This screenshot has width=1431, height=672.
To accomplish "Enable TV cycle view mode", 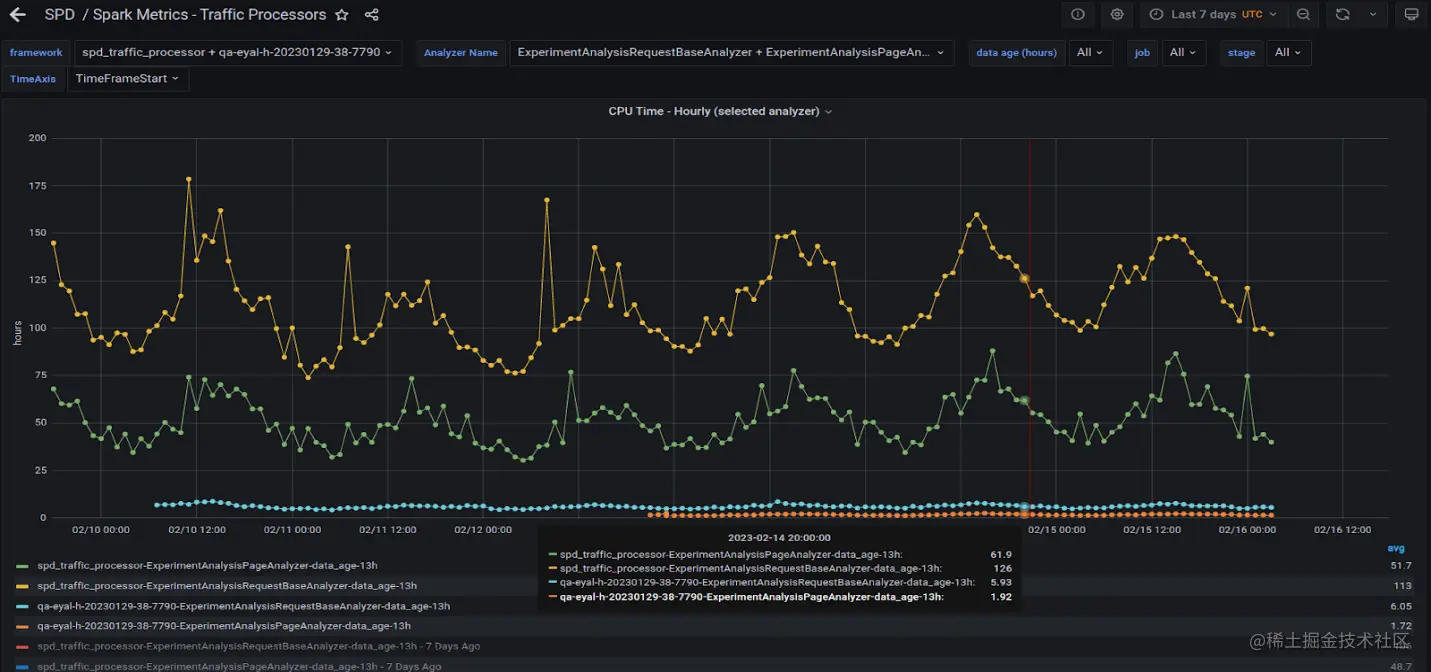I will pyautogui.click(x=1410, y=14).
